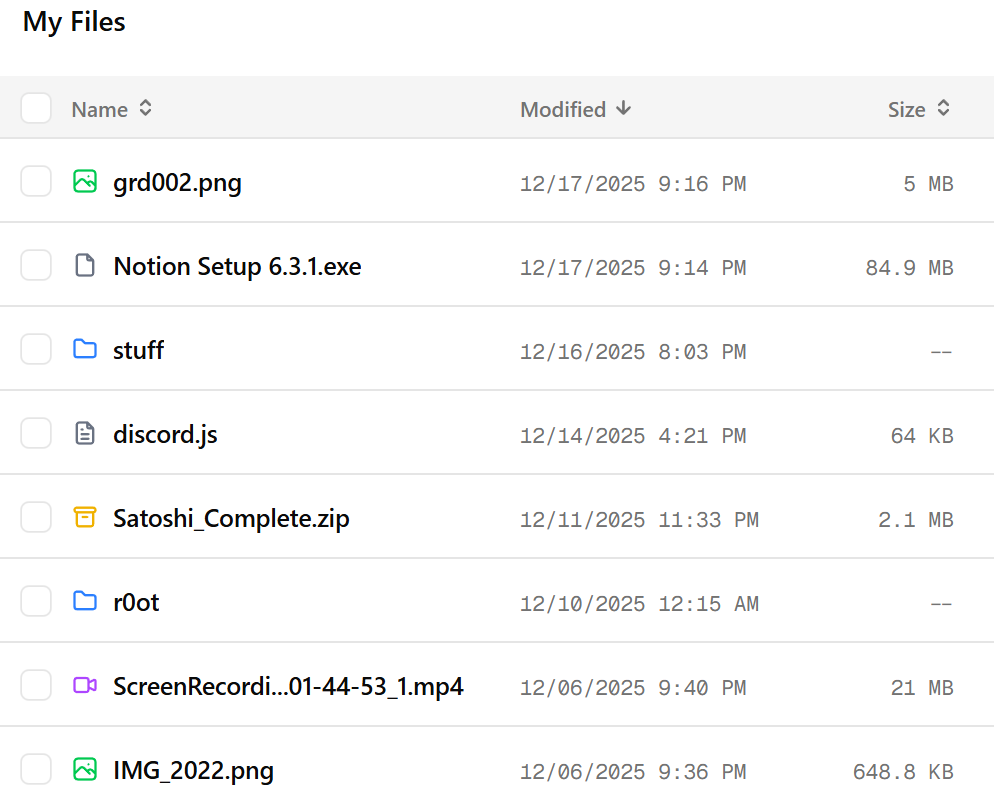Viewport: 994px width, 803px height.
Task: Toggle the select-all checkbox in header
Action: (36, 109)
